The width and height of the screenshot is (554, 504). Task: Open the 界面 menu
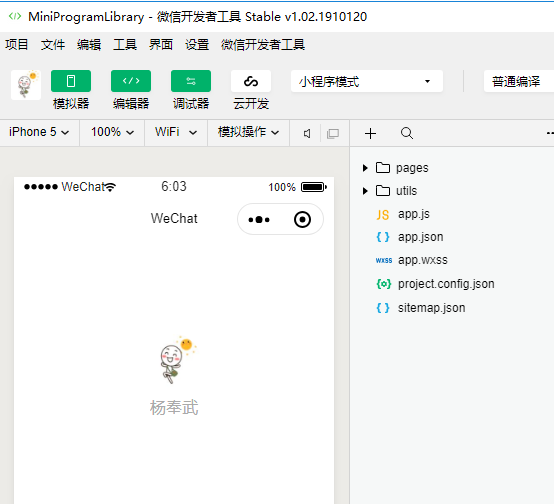click(x=161, y=45)
